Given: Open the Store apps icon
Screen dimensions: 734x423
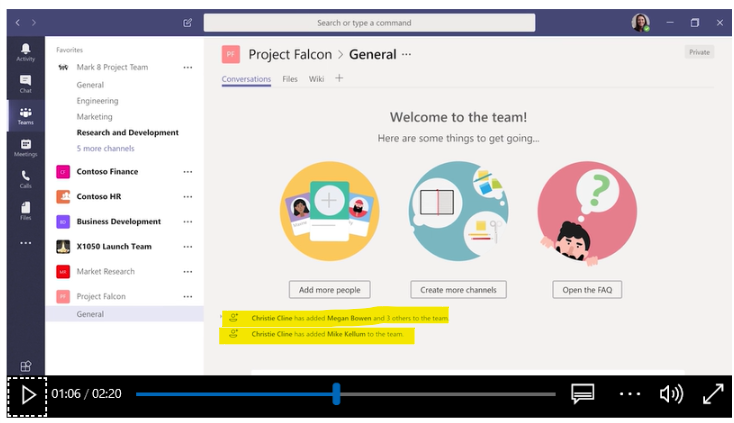Looking at the screenshot, I should [x=25, y=366].
